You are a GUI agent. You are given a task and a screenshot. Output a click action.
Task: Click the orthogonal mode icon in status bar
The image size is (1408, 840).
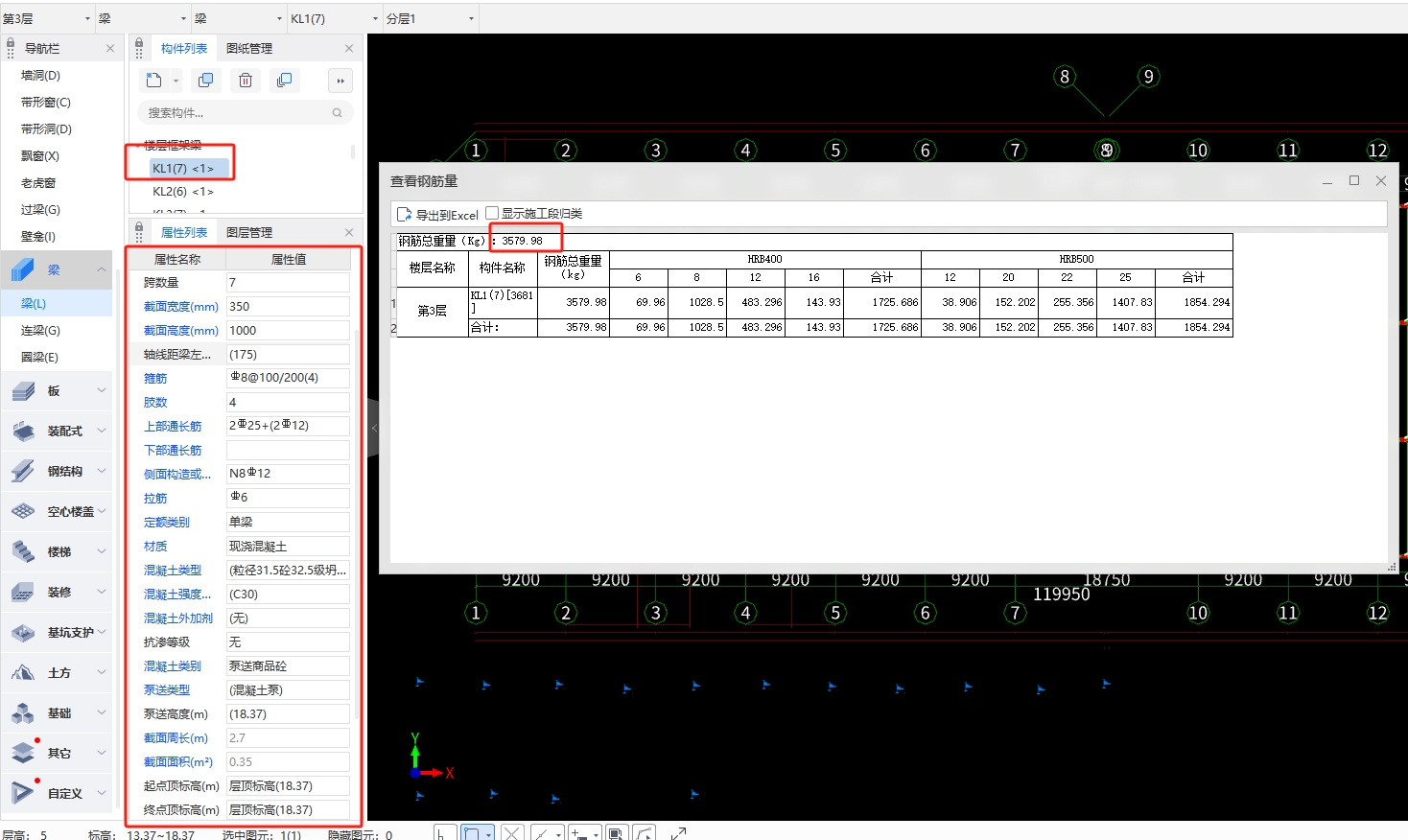[444, 833]
